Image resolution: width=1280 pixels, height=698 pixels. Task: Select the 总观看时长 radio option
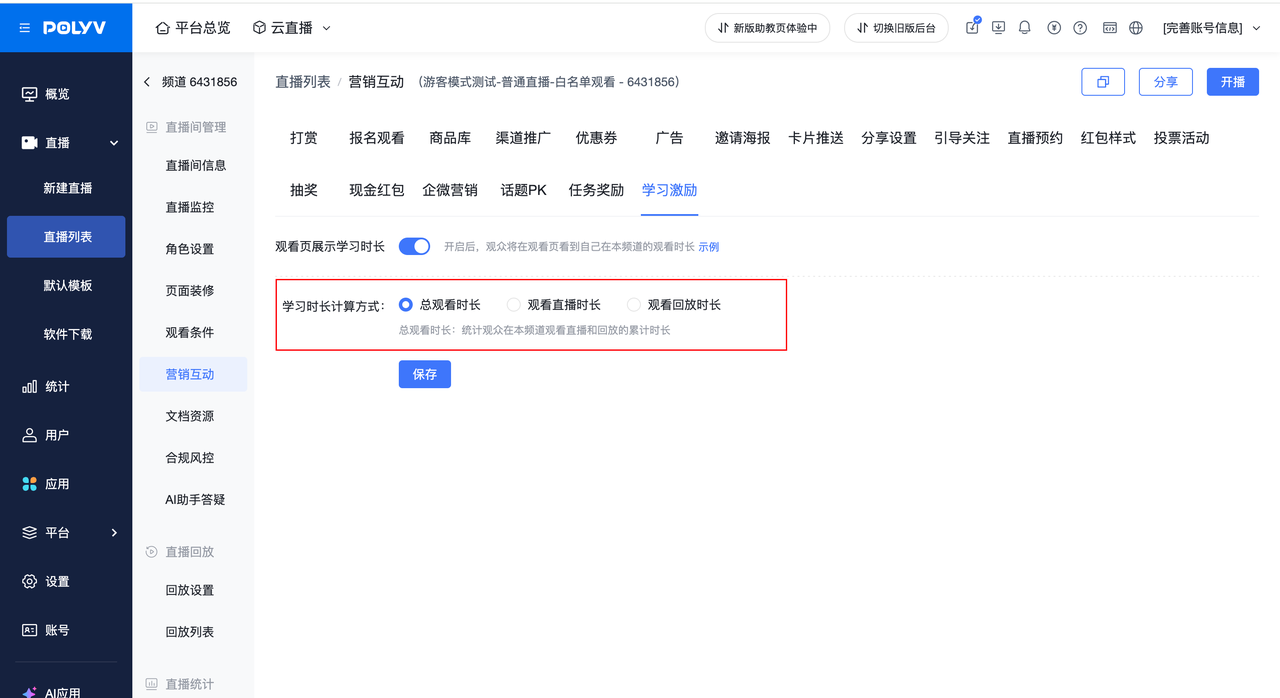(x=406, y=304)
